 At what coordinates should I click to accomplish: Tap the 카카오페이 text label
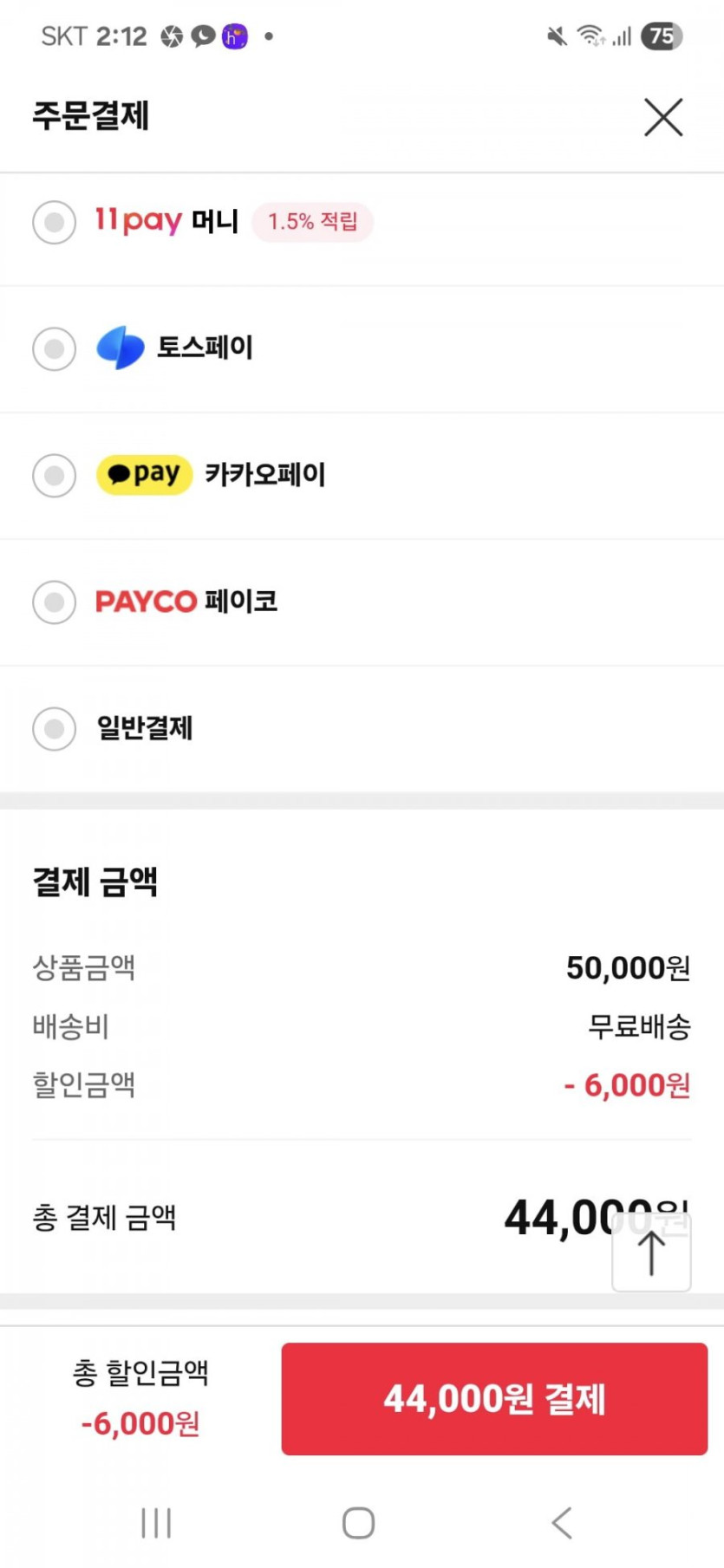[265, 475]
